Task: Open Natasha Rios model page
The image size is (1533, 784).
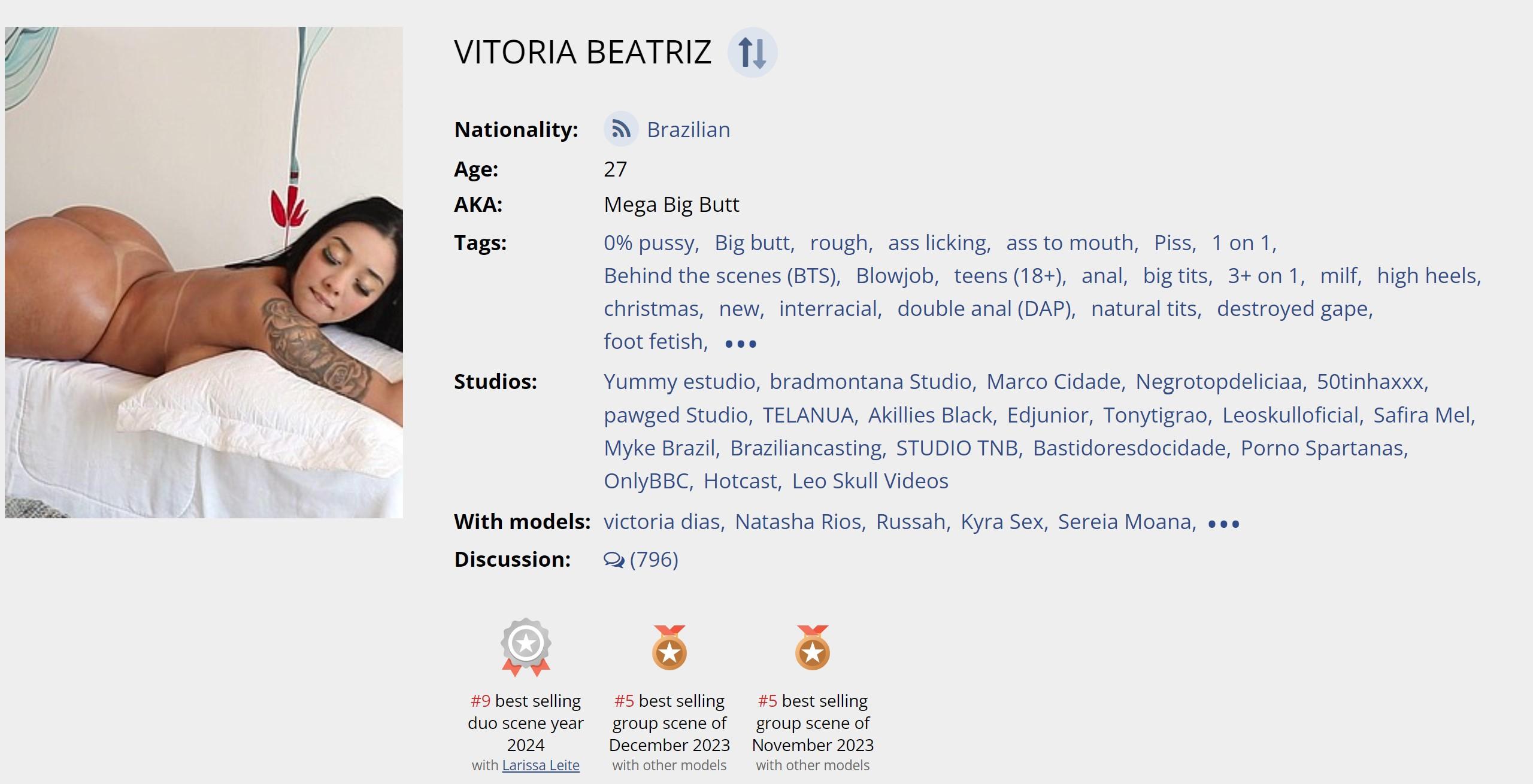Action: coord(799,522)
